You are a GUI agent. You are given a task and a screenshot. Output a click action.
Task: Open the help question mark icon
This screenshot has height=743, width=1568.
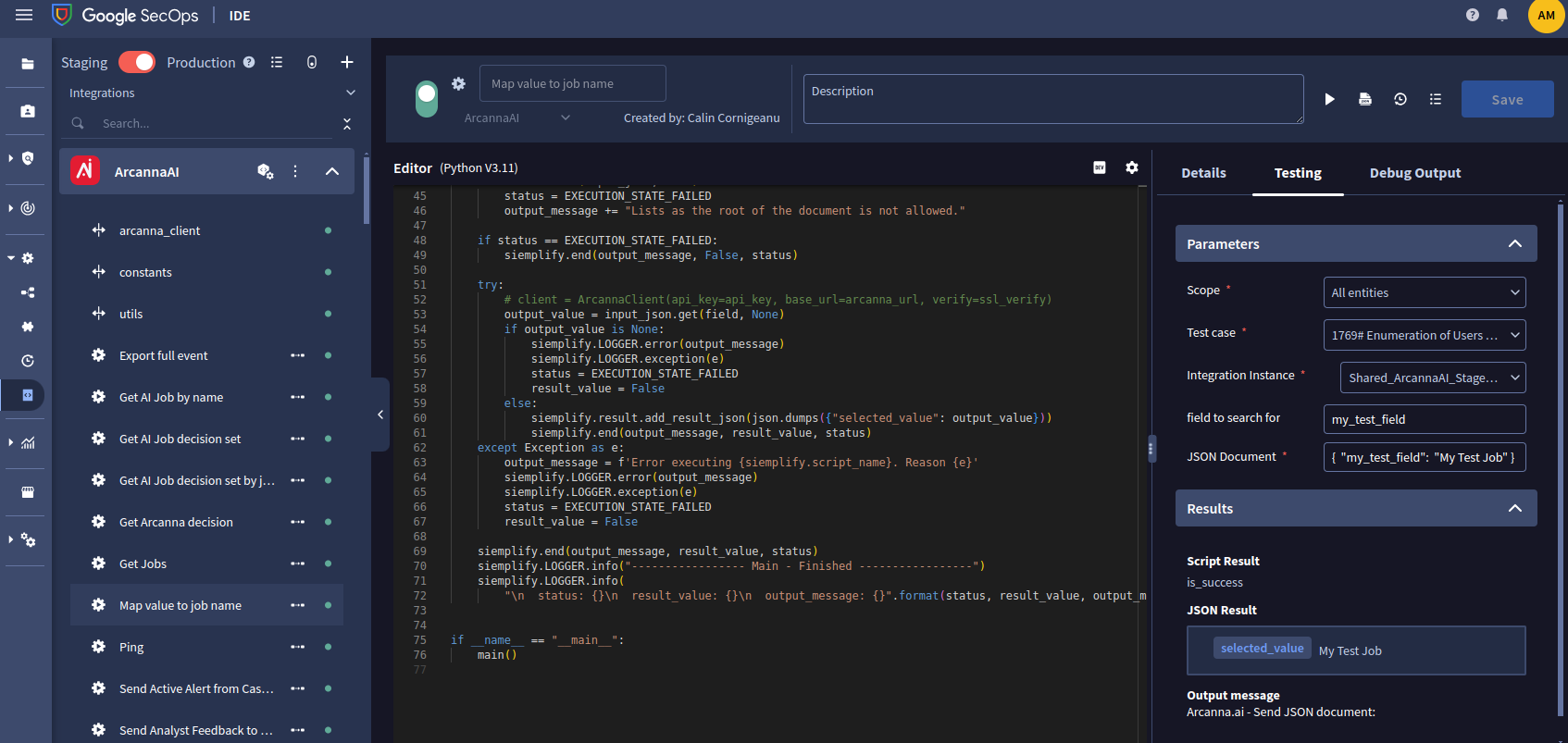point(1473,15)
